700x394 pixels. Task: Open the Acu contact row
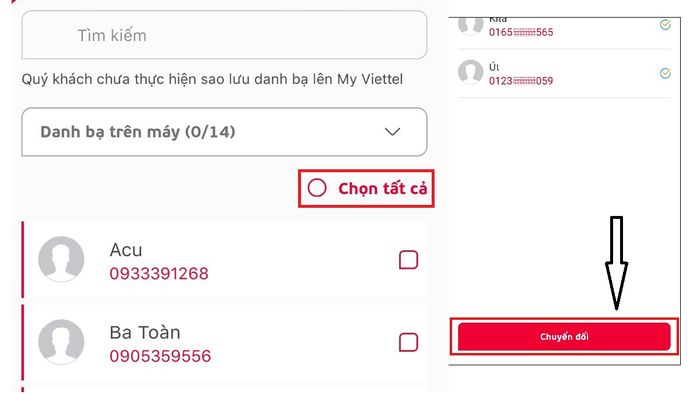tap(225, 260)
